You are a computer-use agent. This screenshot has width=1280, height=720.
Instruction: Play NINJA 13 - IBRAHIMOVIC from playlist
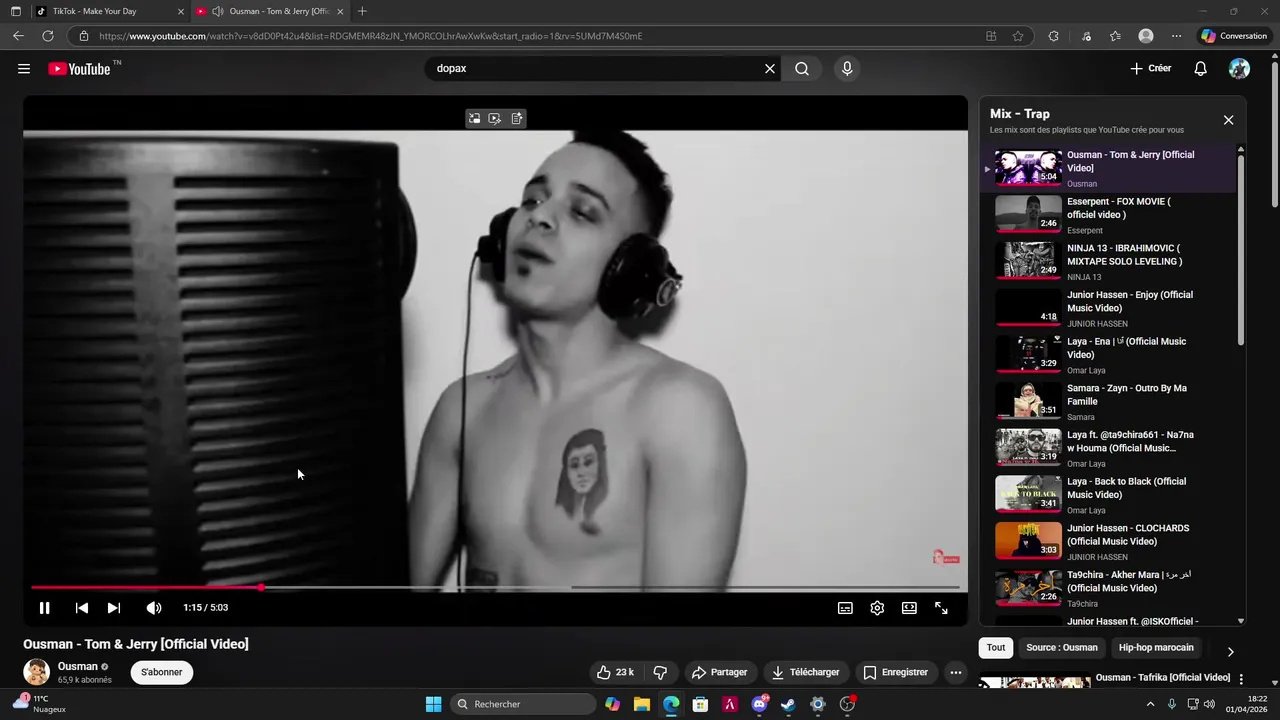1110,262
